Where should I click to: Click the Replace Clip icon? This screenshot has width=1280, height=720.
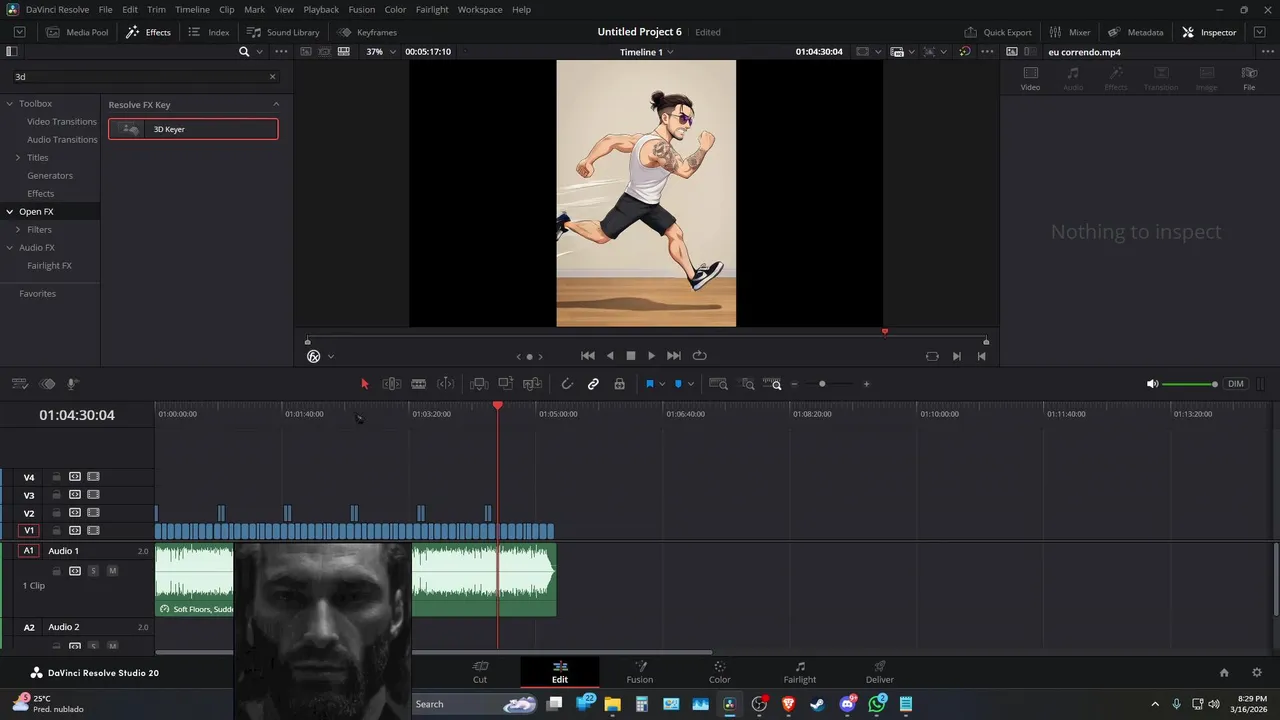pyautogui.click(x=533, y=384)
